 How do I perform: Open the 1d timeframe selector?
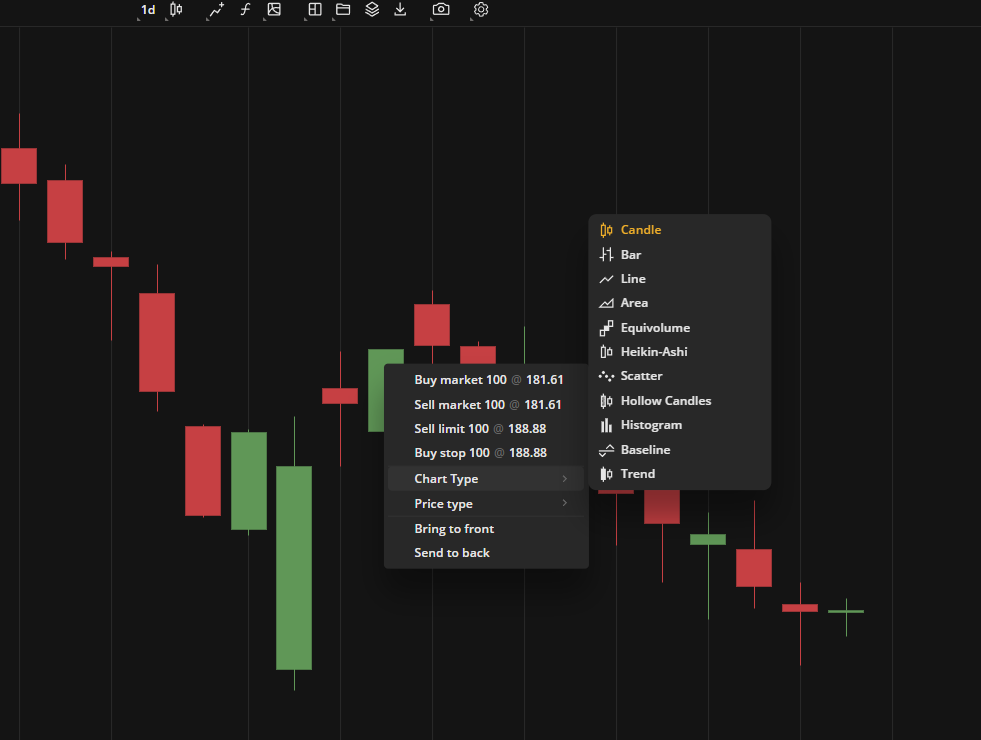click(148, 10)
